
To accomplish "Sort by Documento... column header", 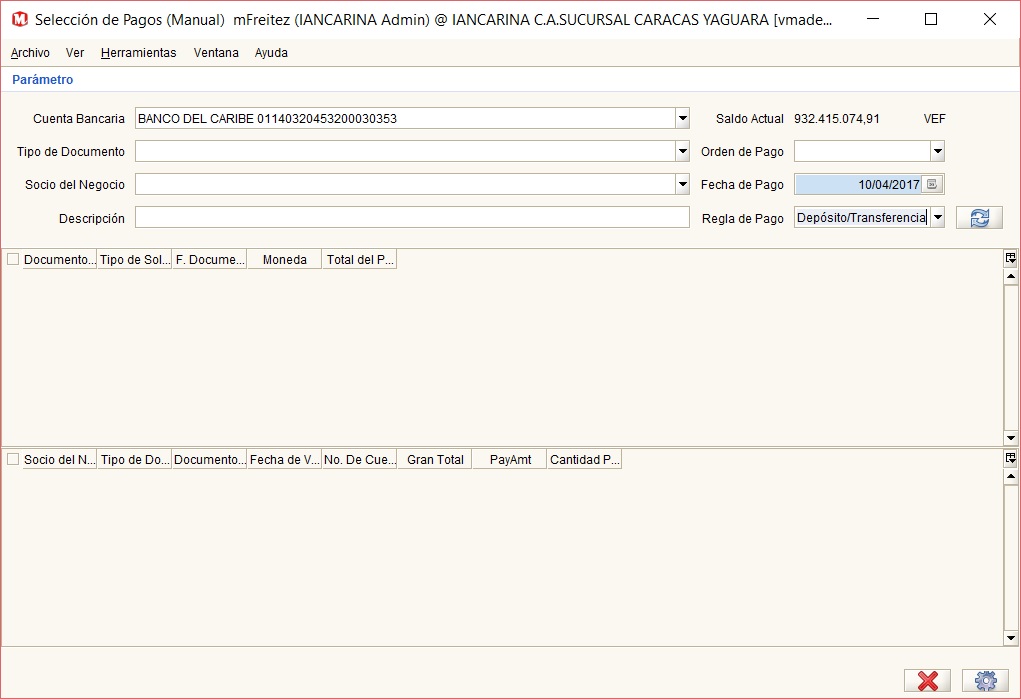I will tap(60, 259).
